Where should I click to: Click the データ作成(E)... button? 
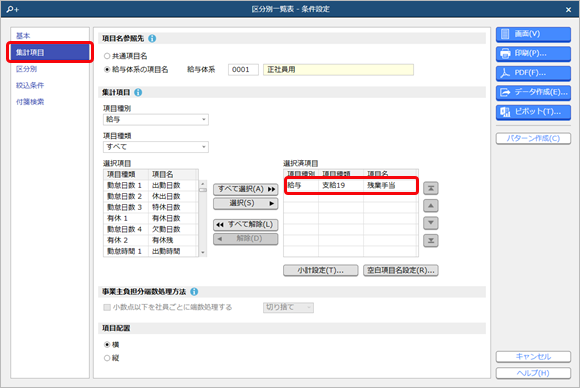tap(533, 92)
